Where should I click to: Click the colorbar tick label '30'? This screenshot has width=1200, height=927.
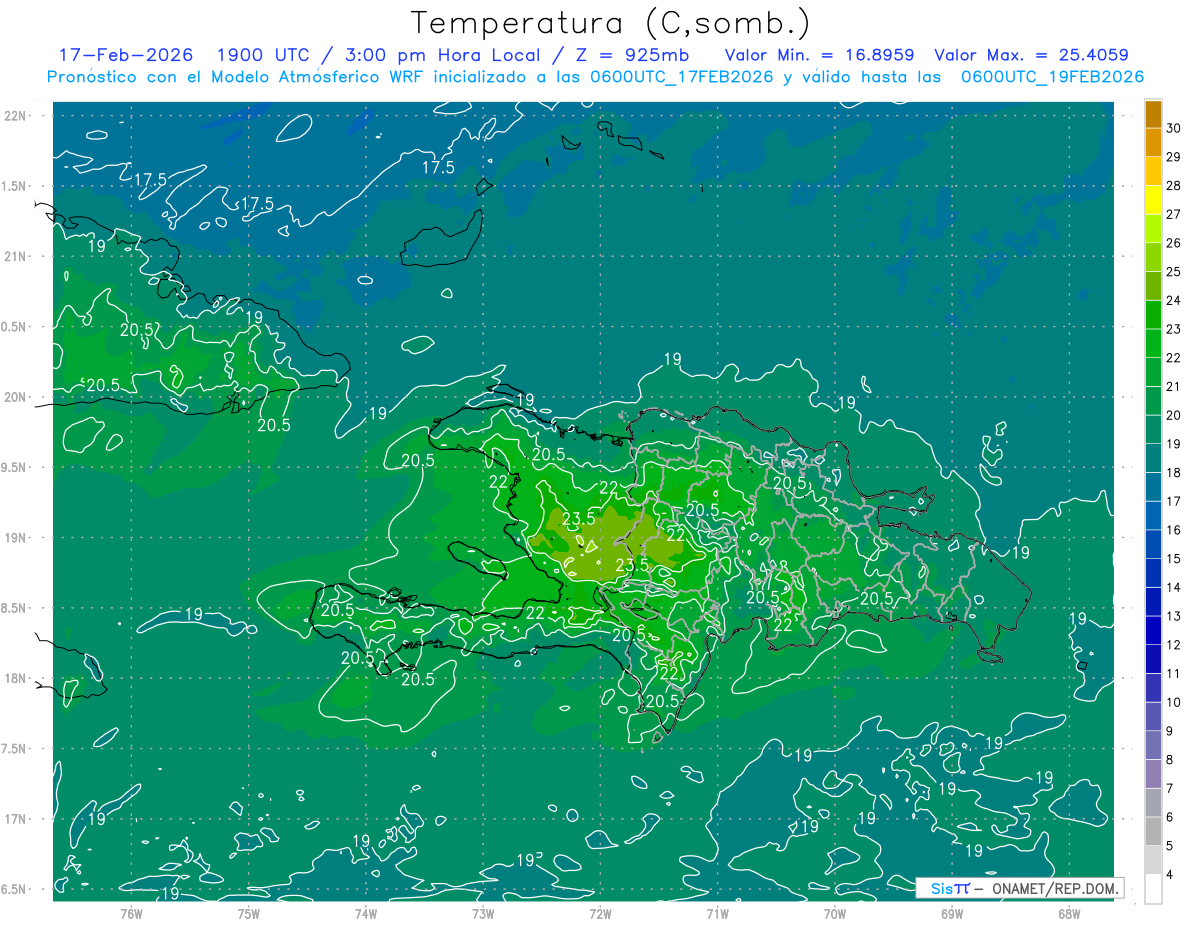click(x=1174, y=129)
